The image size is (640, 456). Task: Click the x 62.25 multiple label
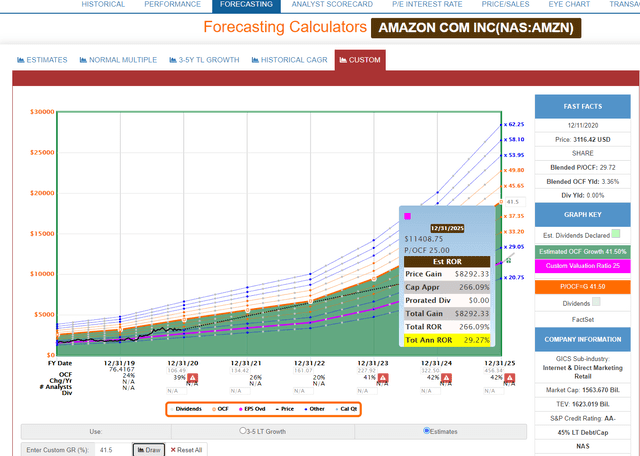coord(514,125)
